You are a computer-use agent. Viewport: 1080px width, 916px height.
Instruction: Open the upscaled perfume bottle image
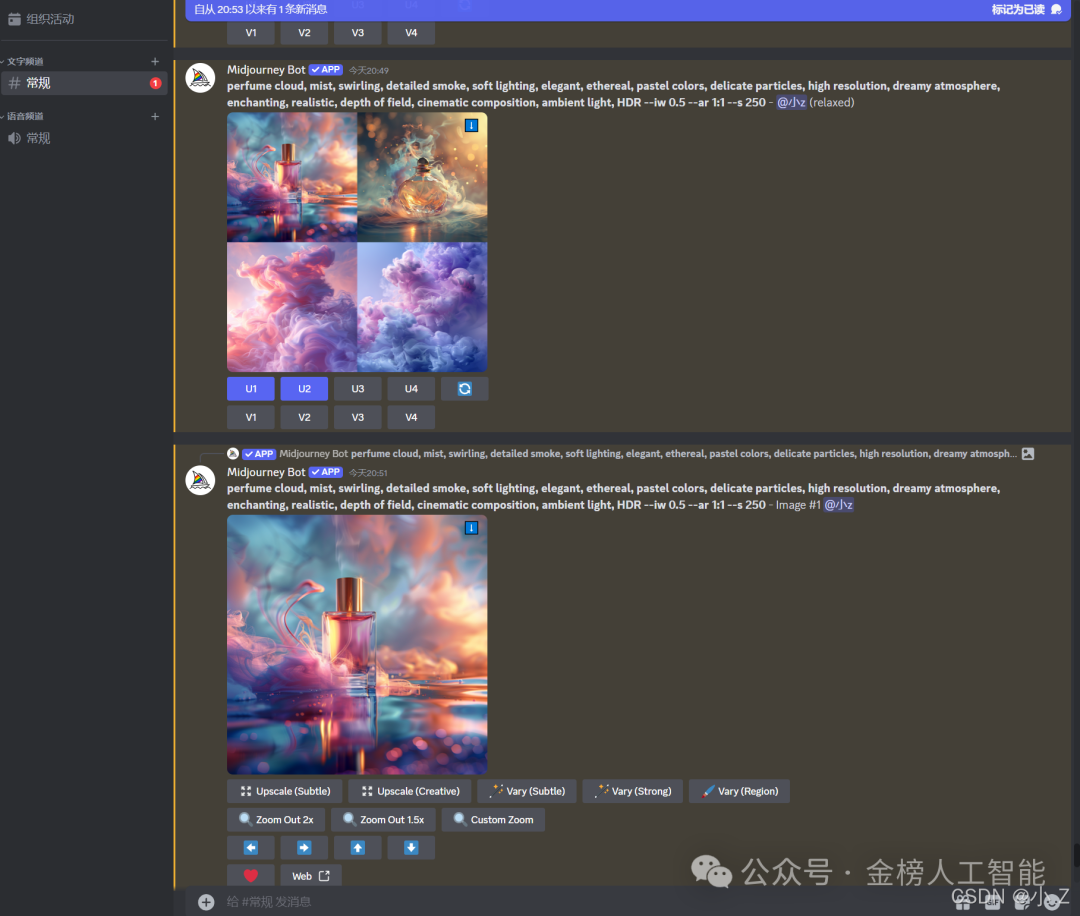[357, 645]
